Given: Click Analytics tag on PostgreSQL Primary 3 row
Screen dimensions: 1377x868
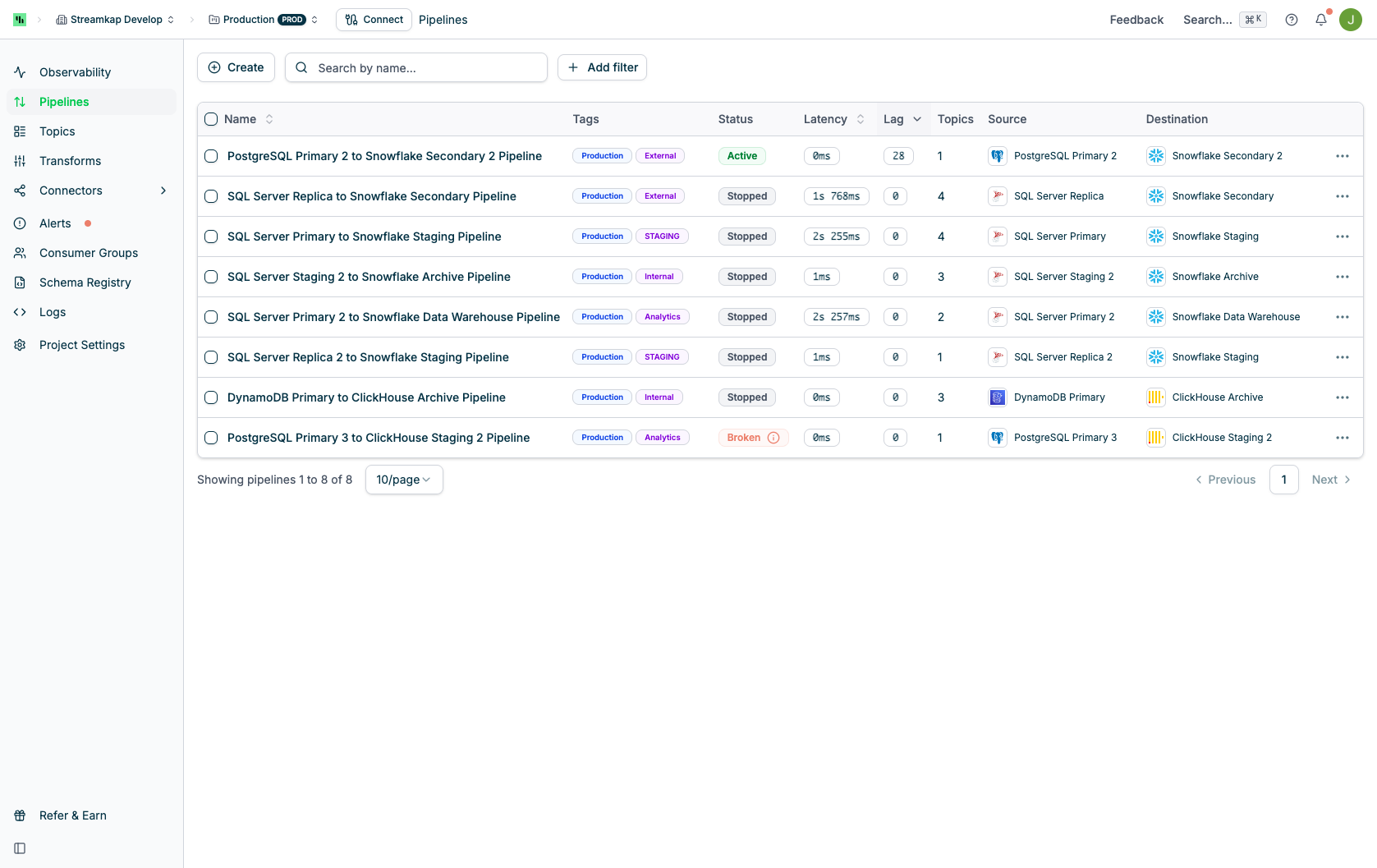Looking at the screenshot, I should coord(663,438).
